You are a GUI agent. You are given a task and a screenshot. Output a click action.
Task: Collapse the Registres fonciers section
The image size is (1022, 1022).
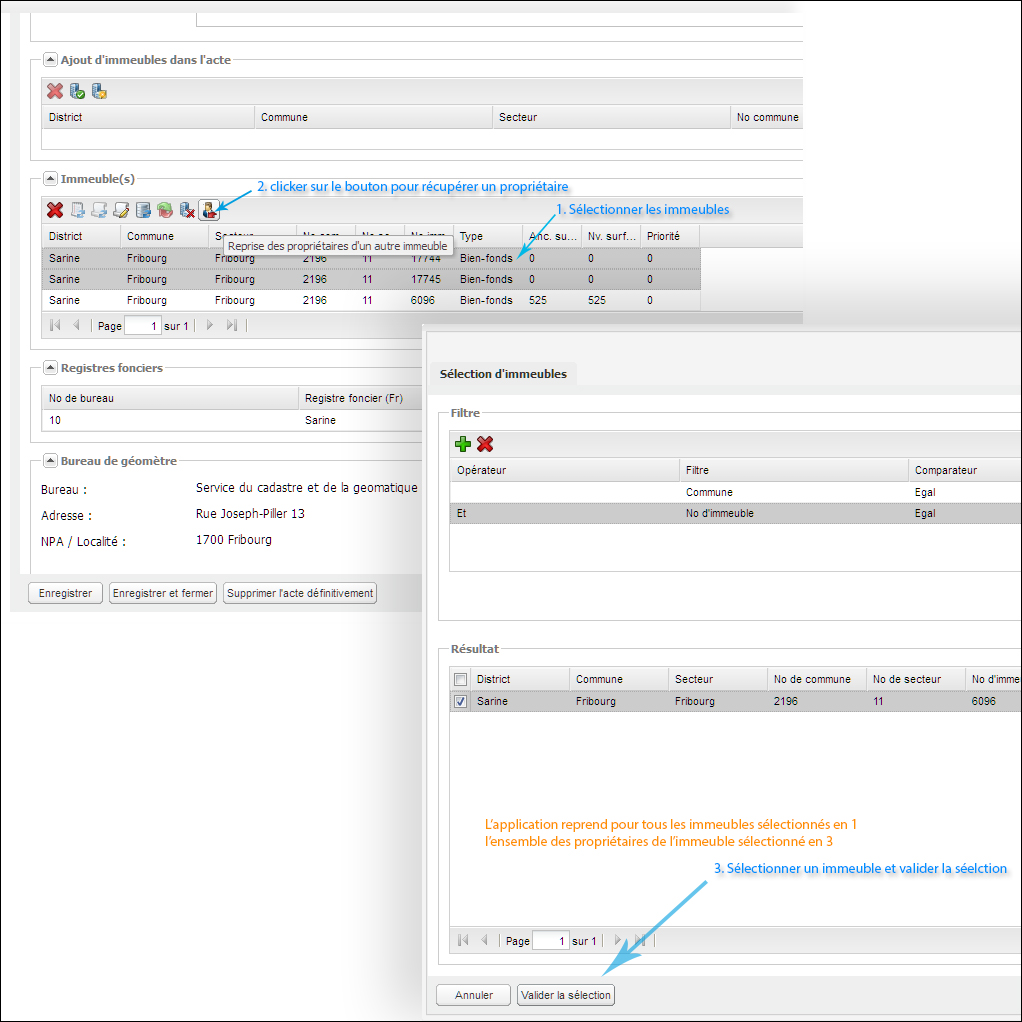50,368
